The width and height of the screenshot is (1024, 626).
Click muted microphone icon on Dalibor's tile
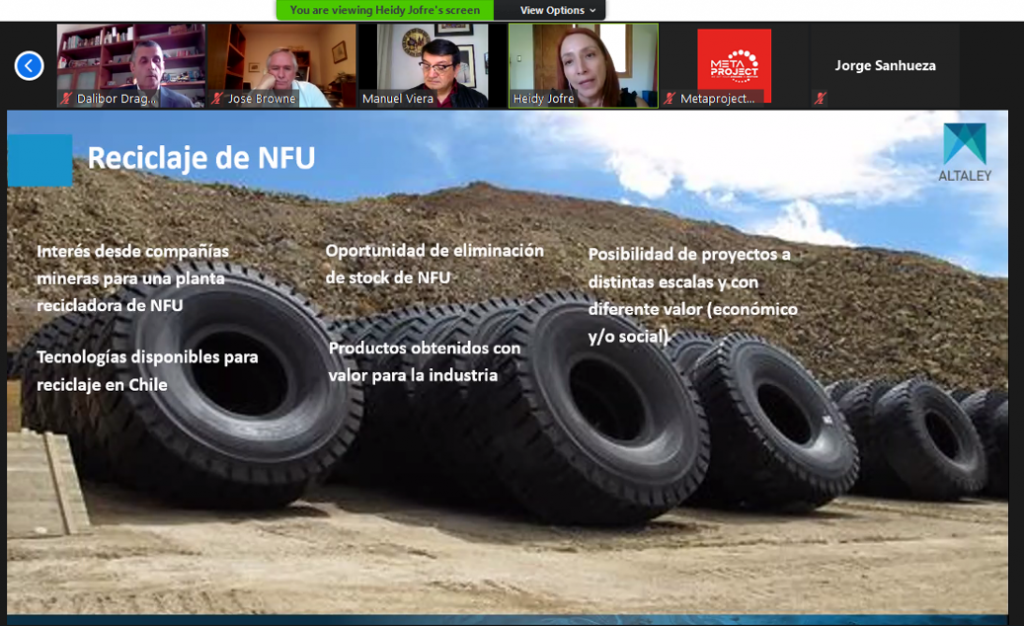67,99
